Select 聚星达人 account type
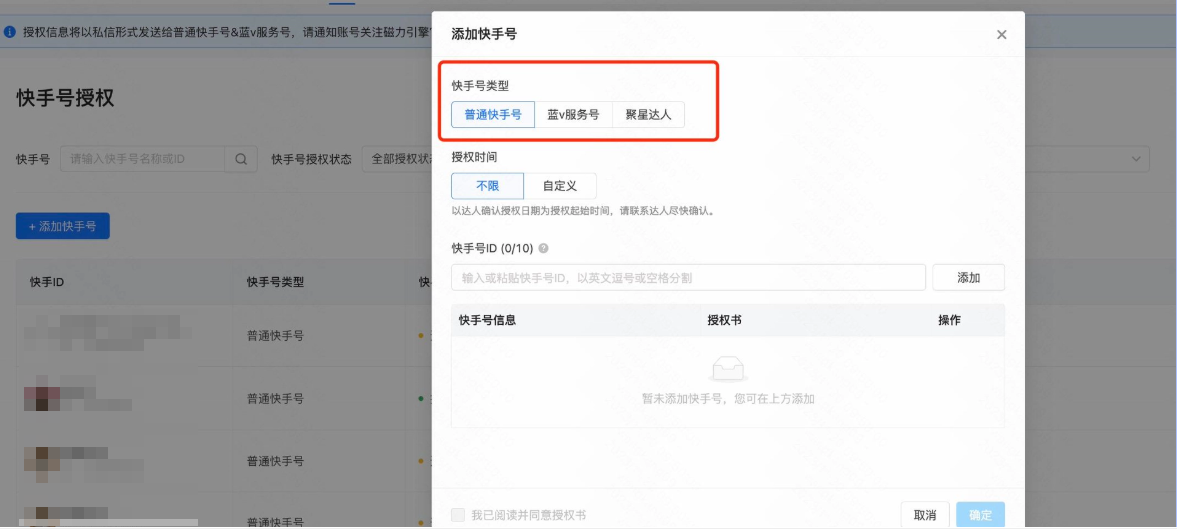The width and height of the screenshot is (1177, 529). 649,115
